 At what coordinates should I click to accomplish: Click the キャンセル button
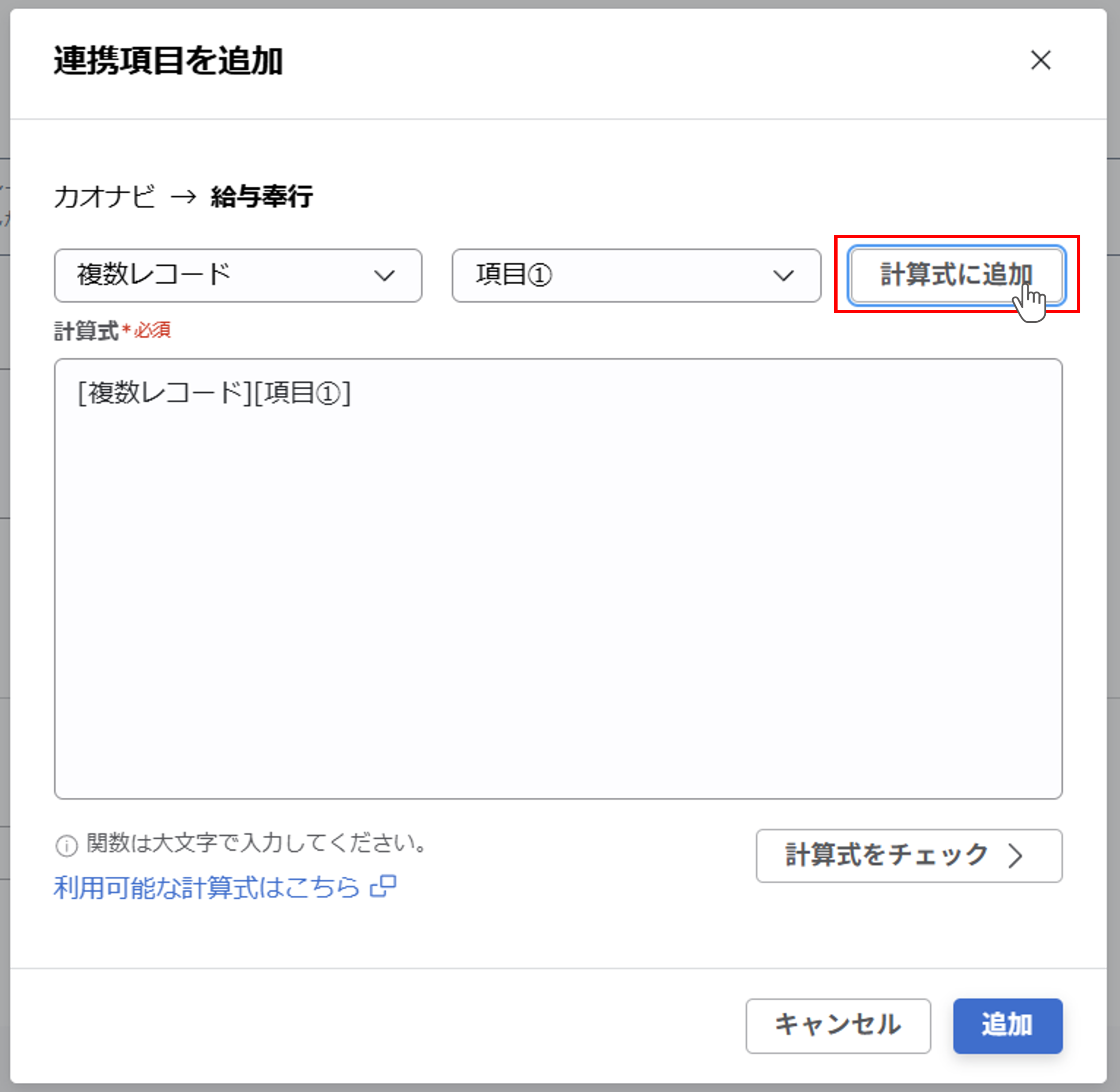click(838, 1026)
